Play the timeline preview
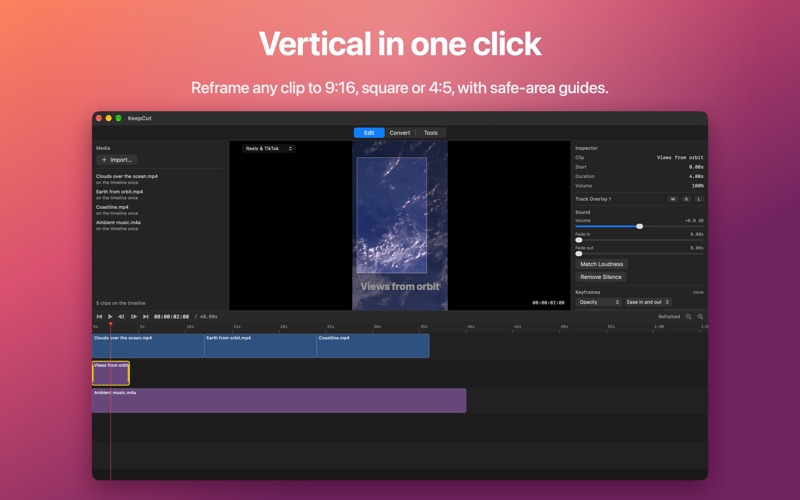800x500 pixels. pyautogui.click(x=110, y=317)
